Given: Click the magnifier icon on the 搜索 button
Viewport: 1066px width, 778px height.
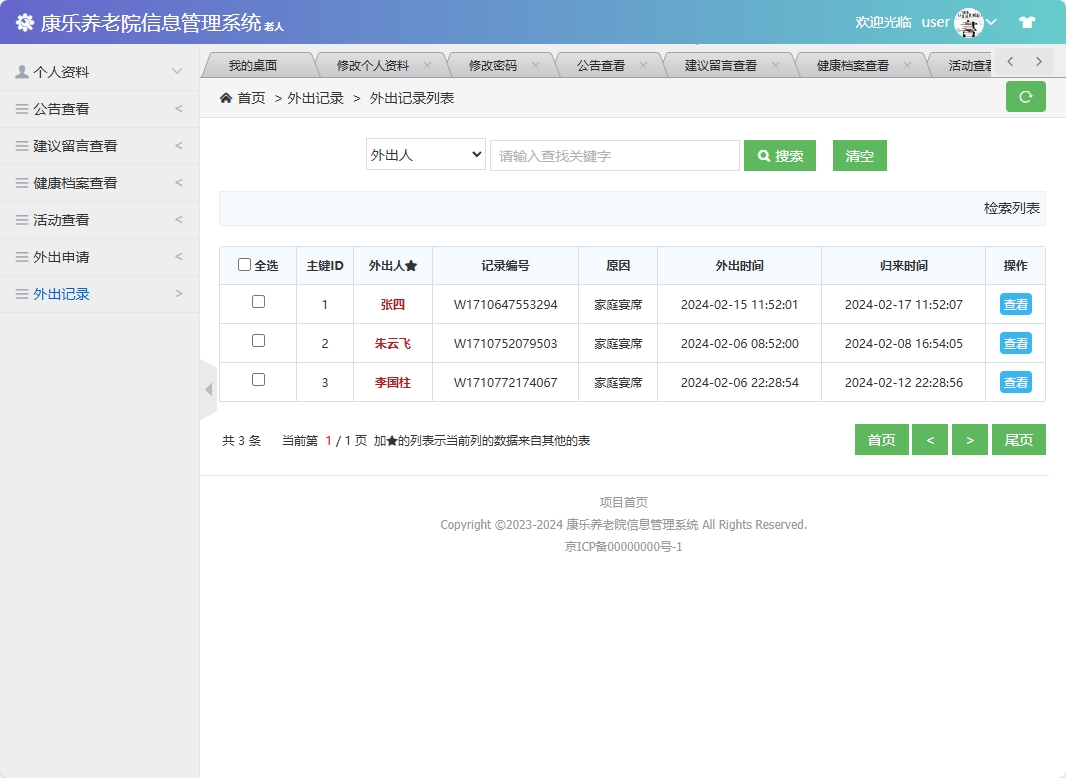Looking at the screenshot, I should point(765,155).
